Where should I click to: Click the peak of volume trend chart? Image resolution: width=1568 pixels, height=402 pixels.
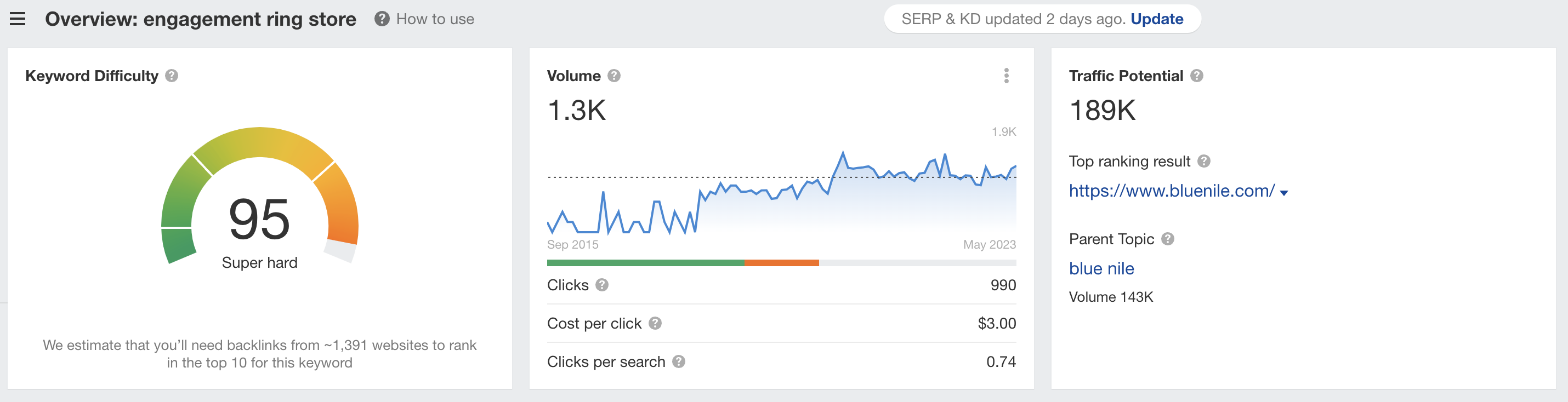tap(843, 153)
